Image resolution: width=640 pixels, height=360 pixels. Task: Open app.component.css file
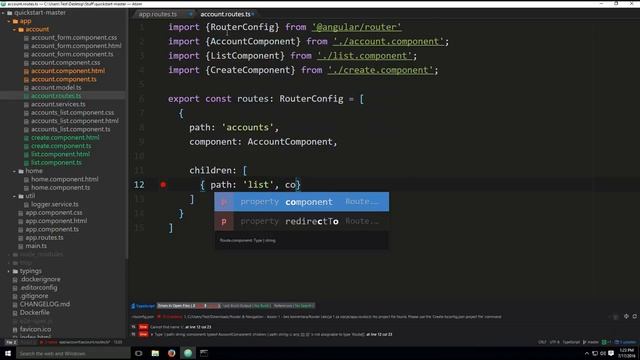coord(54,213)
